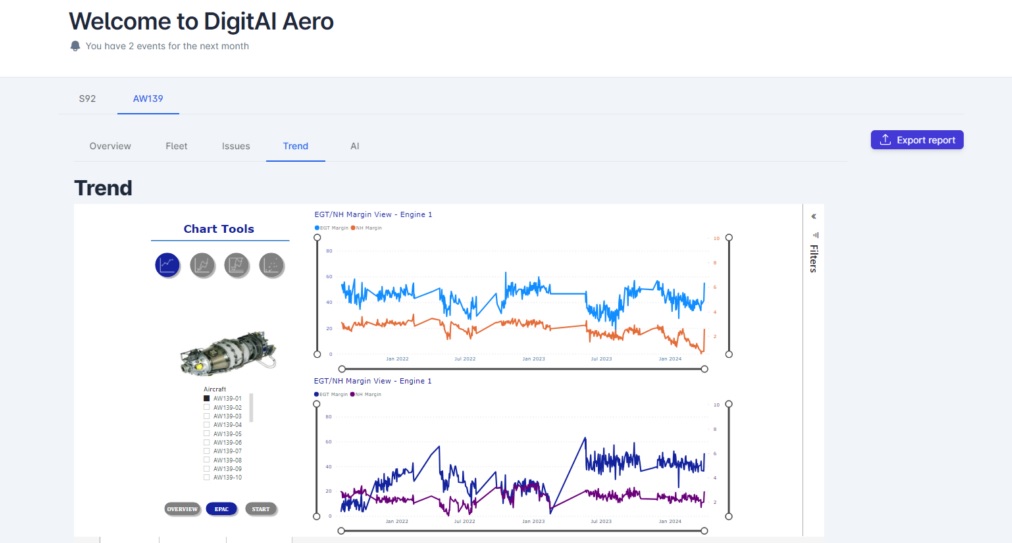Click the dark-blue EGT Margin legend in the bottom chart
The height and width of the screenshot is (543, 1012).
(331, 394)
